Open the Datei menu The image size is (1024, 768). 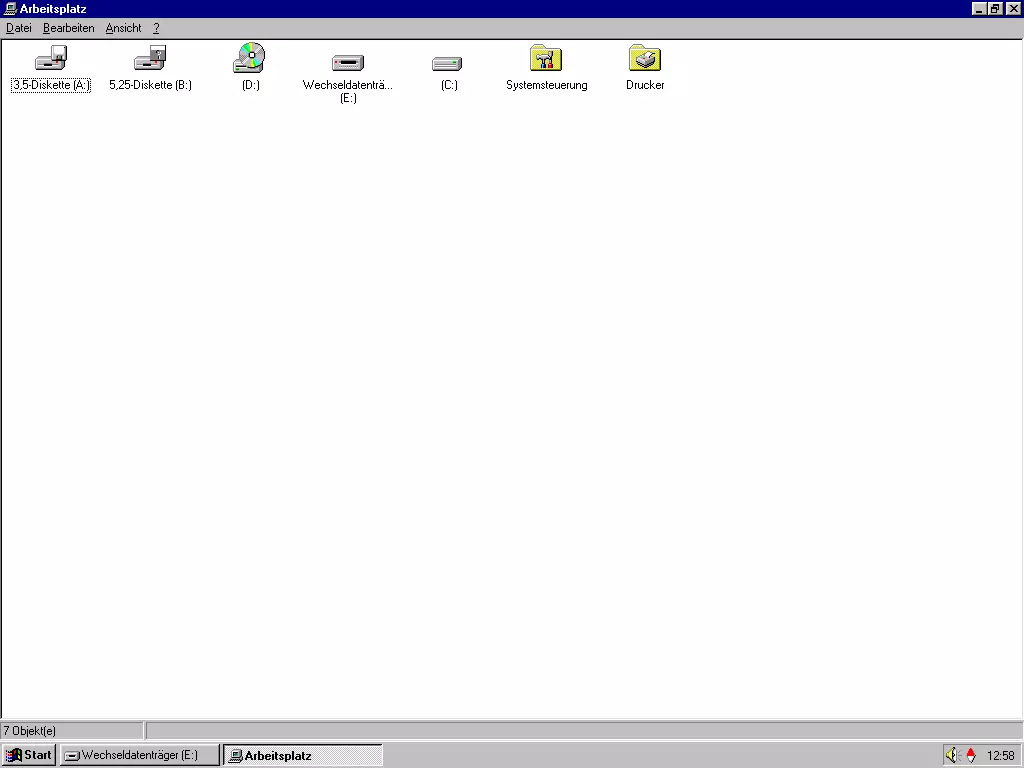point(19,28)
